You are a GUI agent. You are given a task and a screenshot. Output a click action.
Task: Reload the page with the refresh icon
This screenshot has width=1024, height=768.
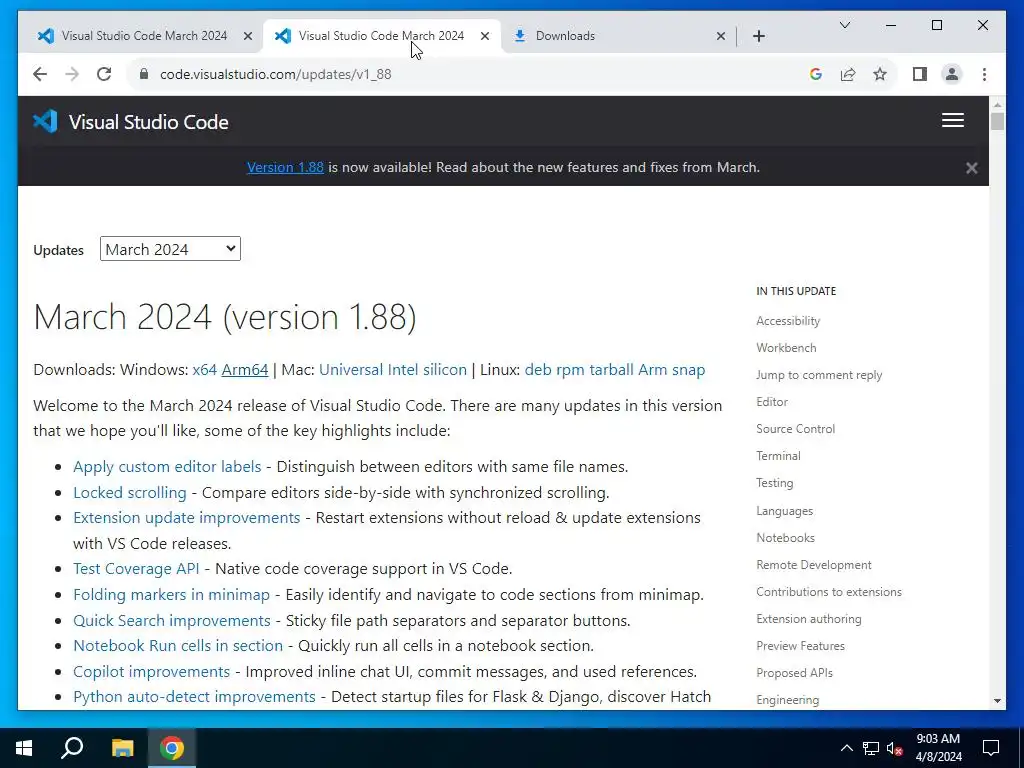[104, 74]
